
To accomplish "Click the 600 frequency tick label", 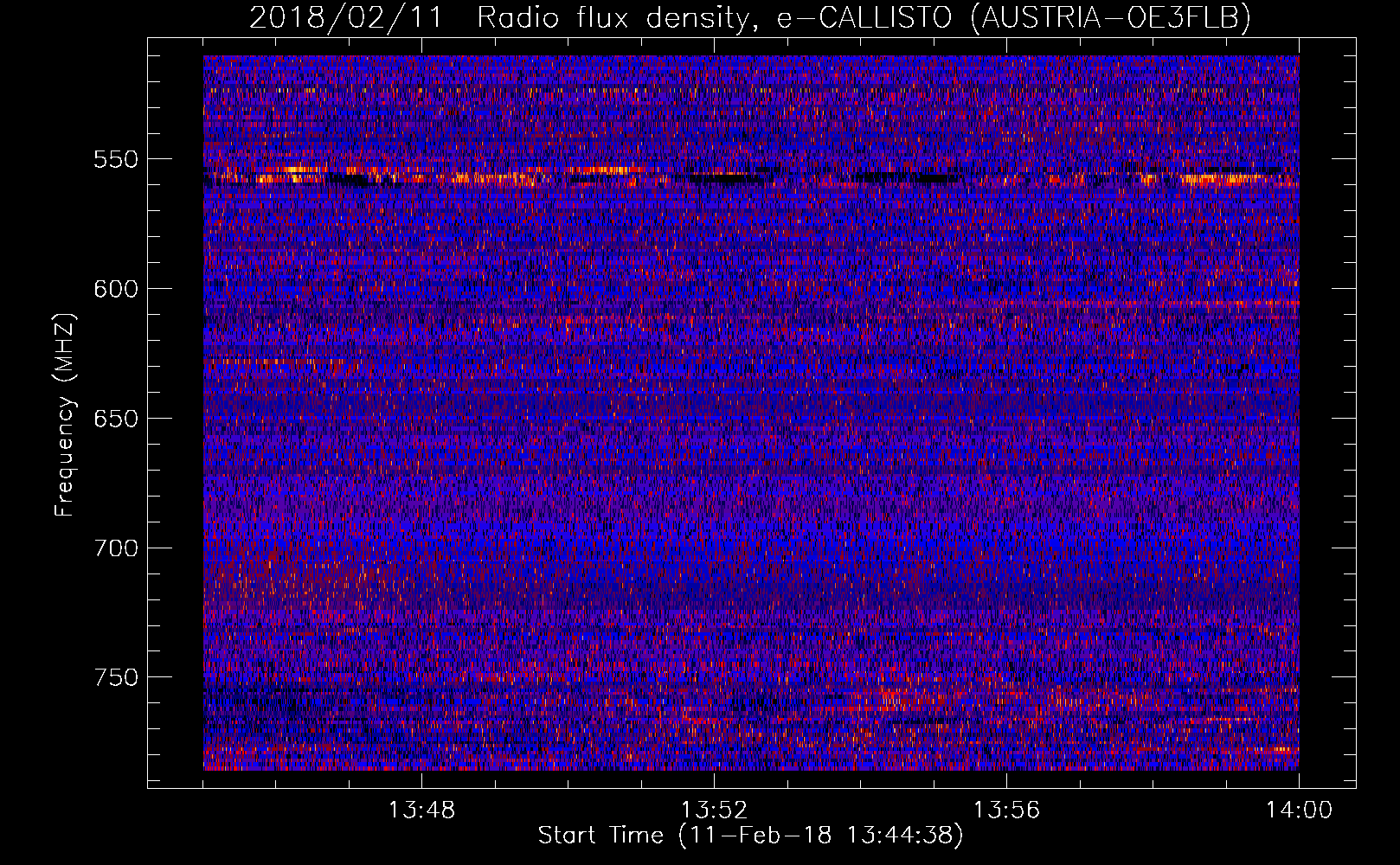I will coord(116,289).
